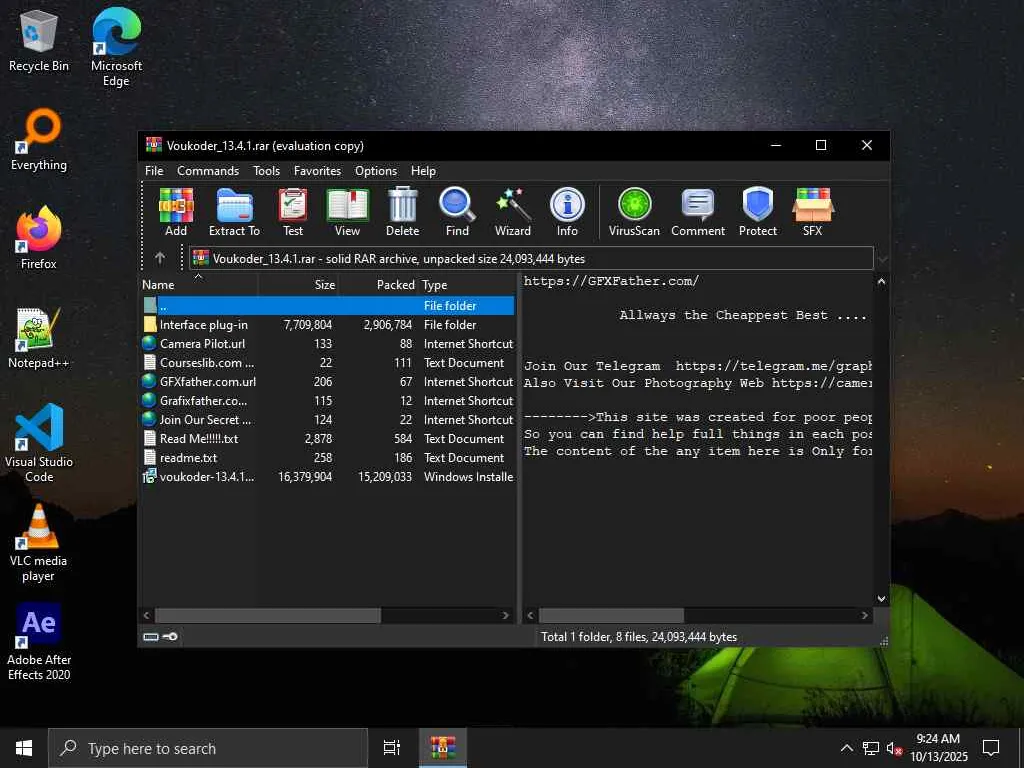This screenshot has width=1024, height=768.
Task: Open the File menu
Action: 154,170
